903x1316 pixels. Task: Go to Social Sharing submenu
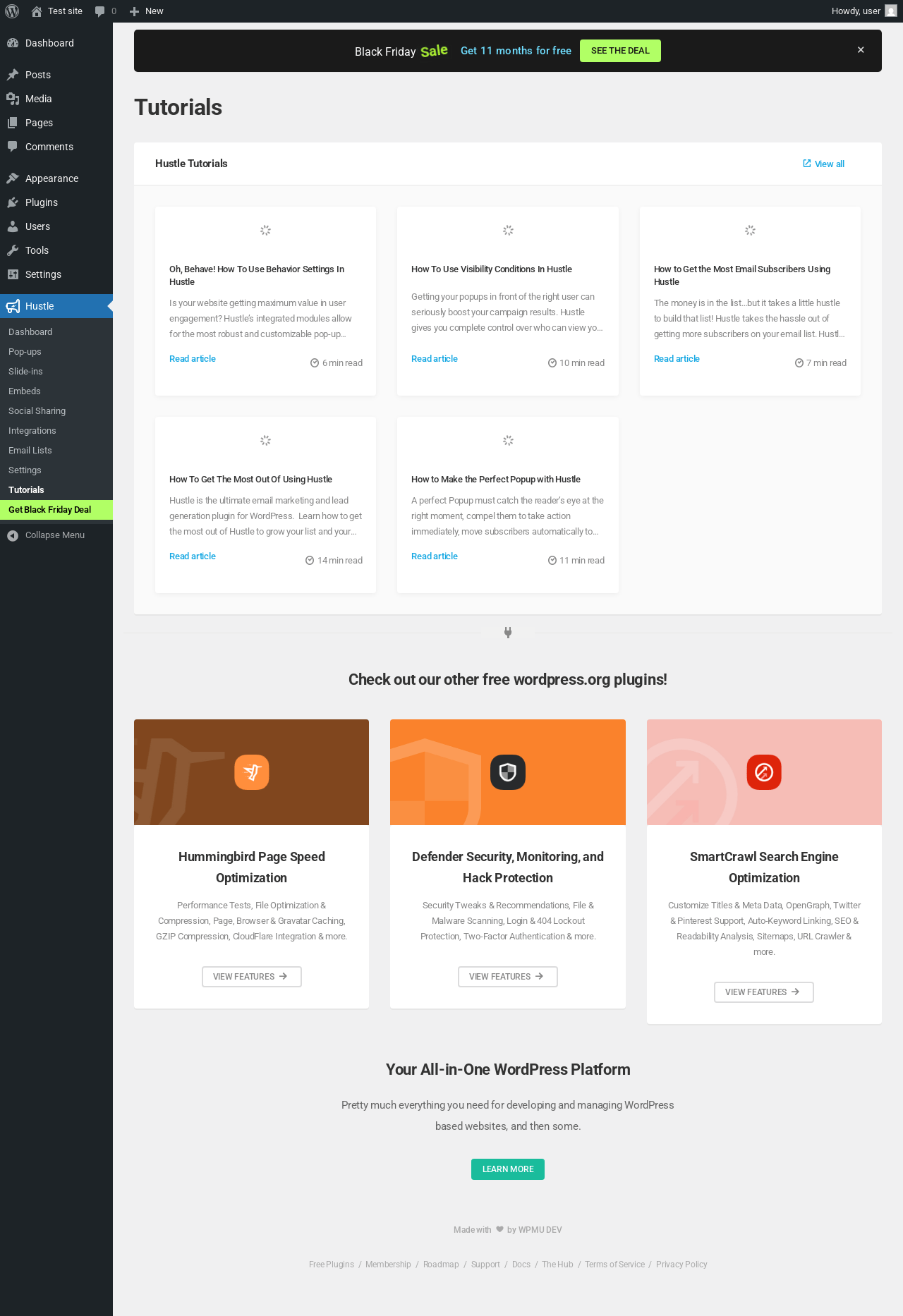(56, 411)
